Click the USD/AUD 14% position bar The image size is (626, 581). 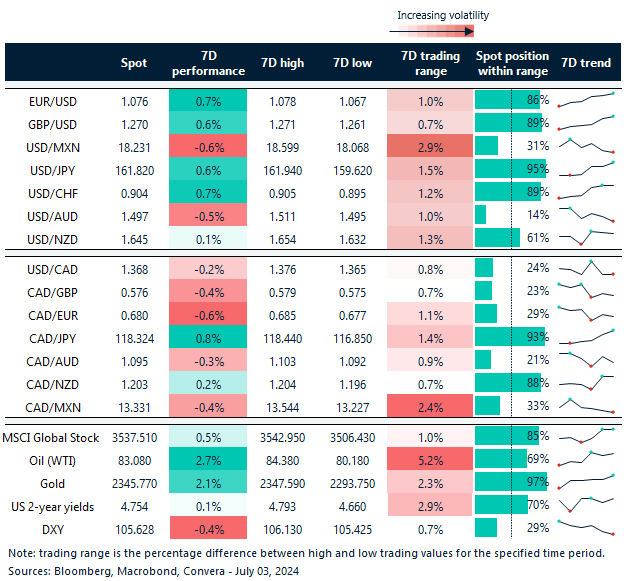tap(481, 212)
